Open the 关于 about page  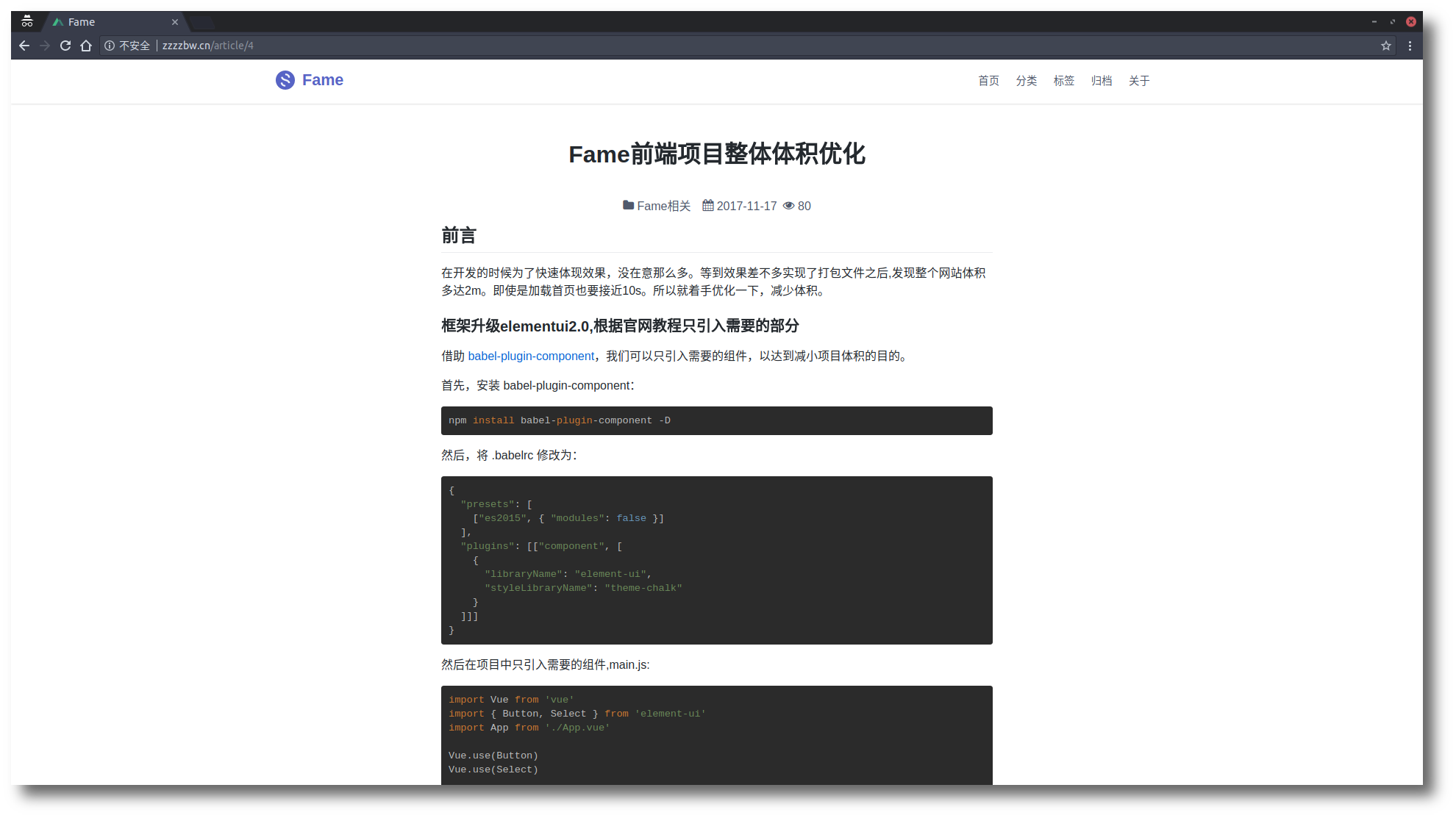(1138, 81)
